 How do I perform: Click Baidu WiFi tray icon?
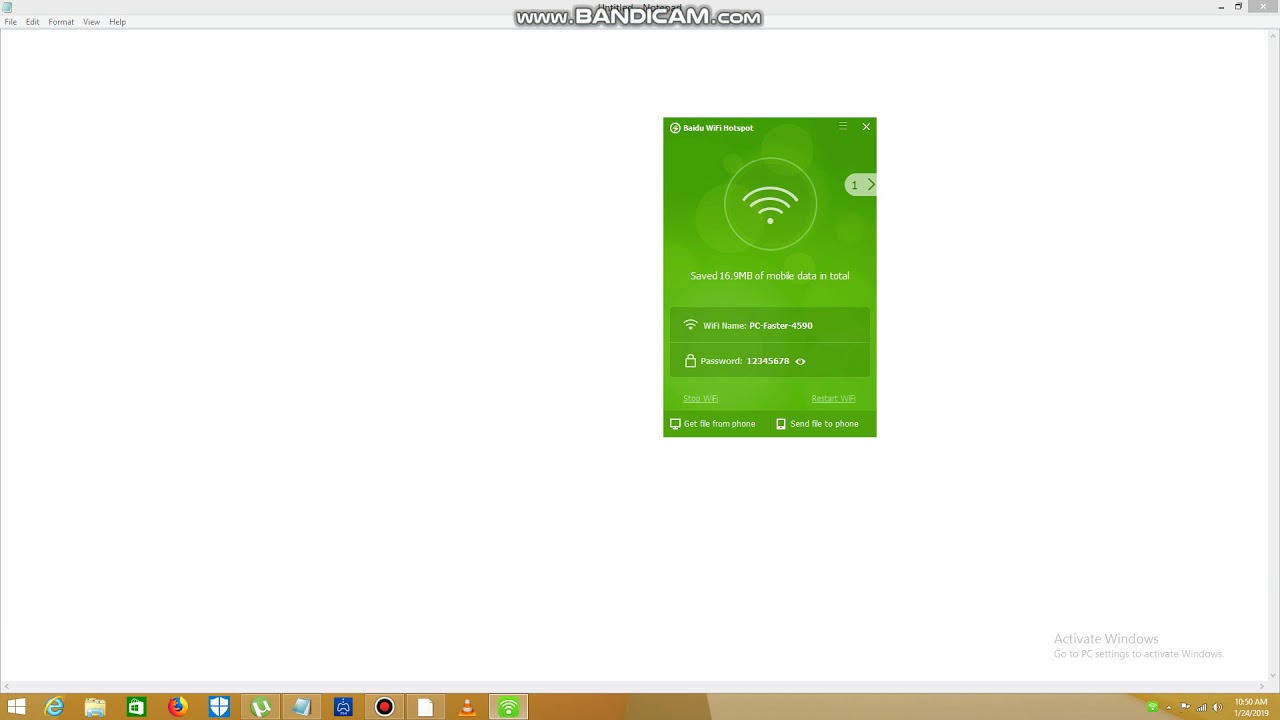pos(1152,707)
